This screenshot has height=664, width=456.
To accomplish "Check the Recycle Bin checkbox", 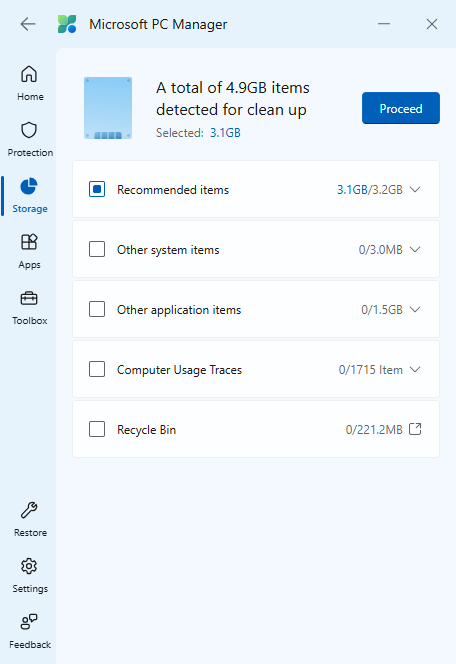I will click(97, 429).
